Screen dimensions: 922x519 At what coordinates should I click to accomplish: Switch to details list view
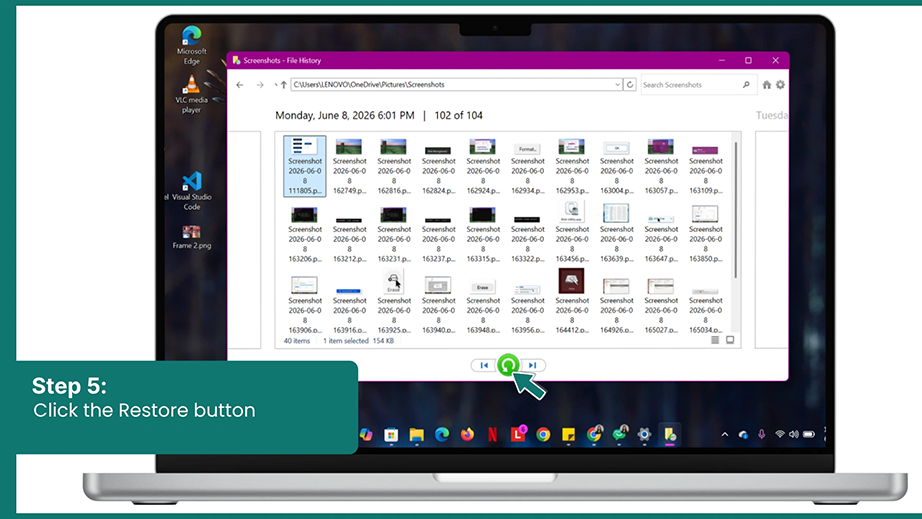(x=715, y=340)
